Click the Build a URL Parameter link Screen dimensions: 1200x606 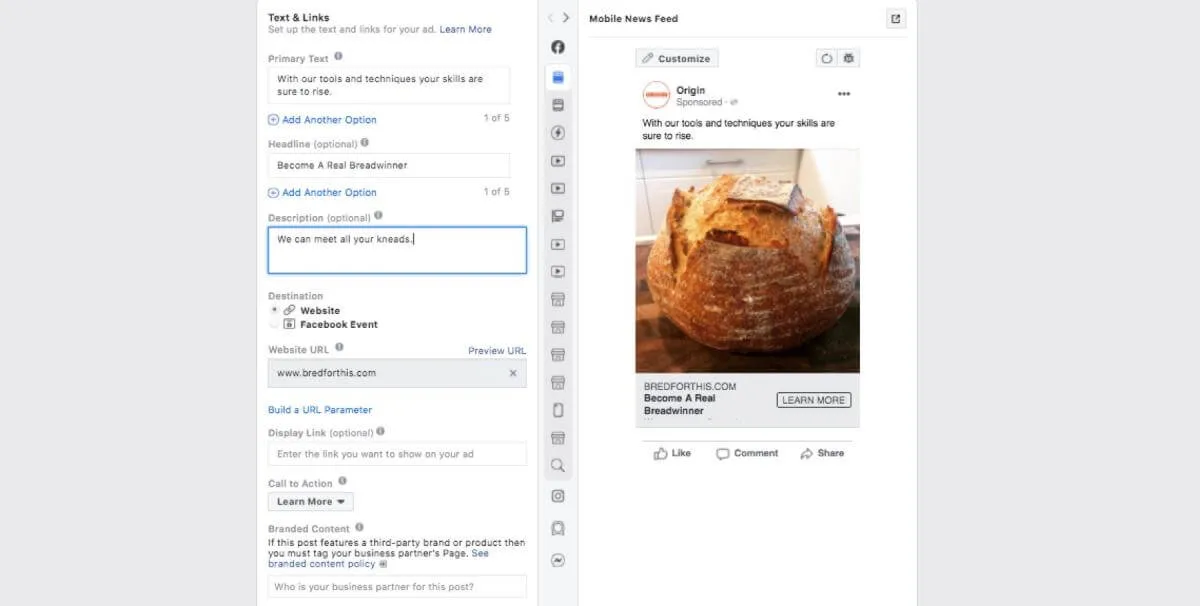(320, 410)
